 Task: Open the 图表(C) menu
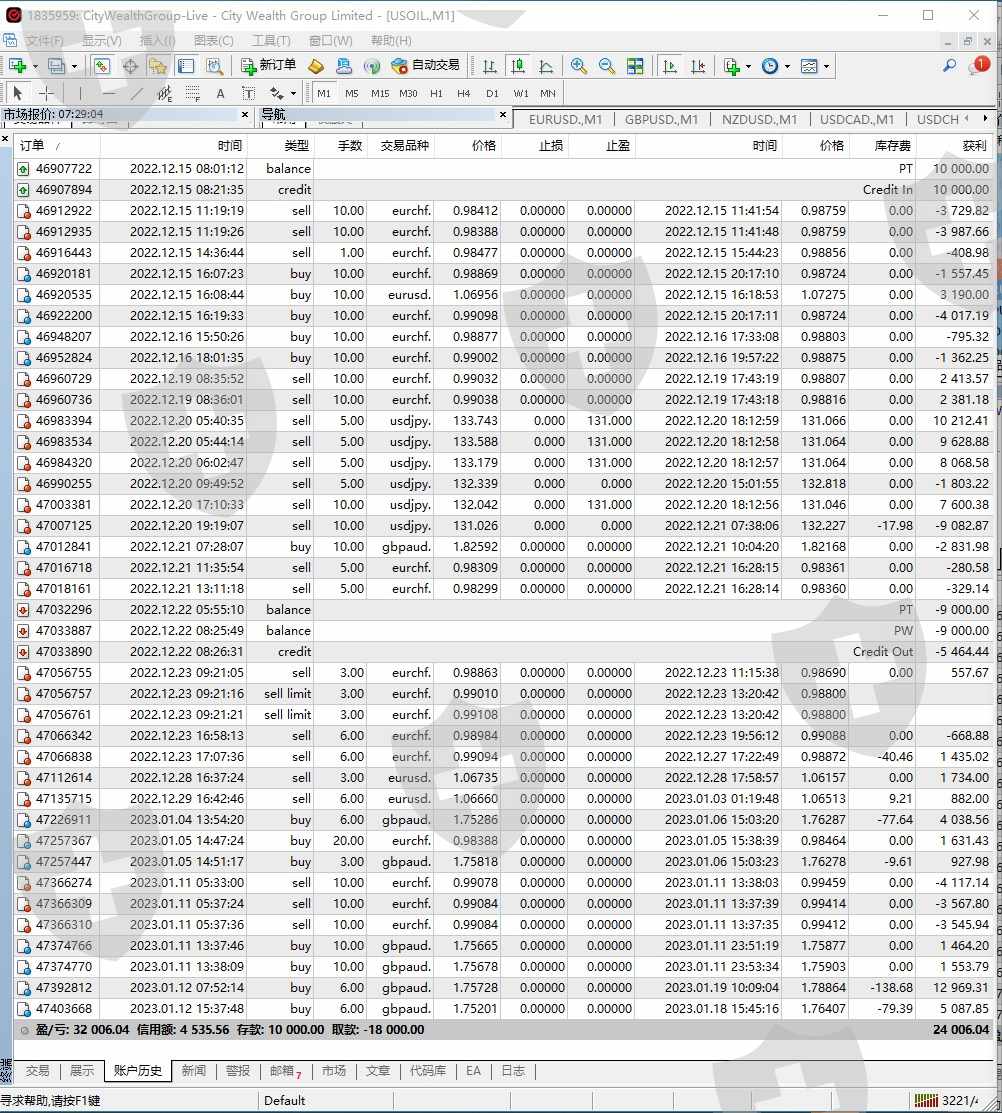click(x=213, y=41)
